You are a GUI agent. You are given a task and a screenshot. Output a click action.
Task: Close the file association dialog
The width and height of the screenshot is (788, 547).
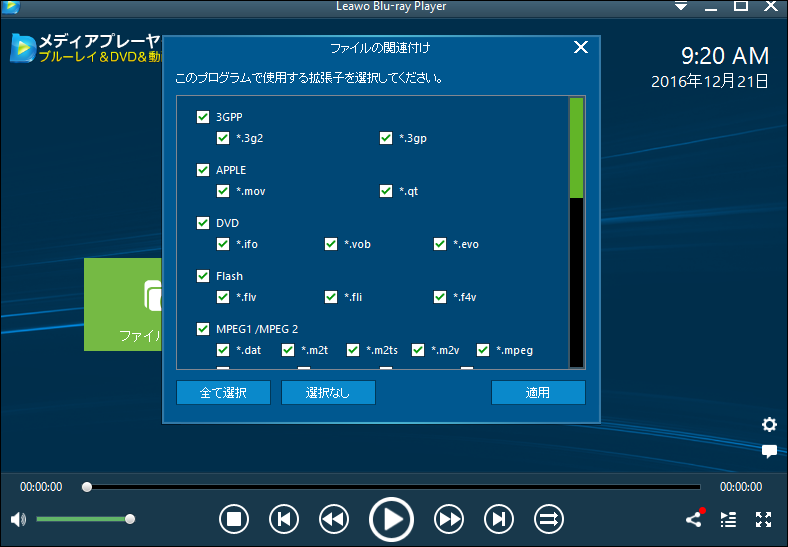tap(581, 47)
